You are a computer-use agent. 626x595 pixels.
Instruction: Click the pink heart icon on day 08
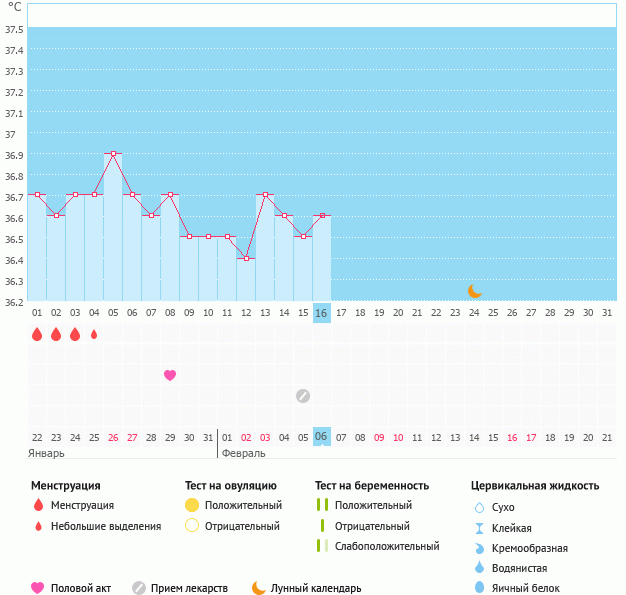point(170,375)
